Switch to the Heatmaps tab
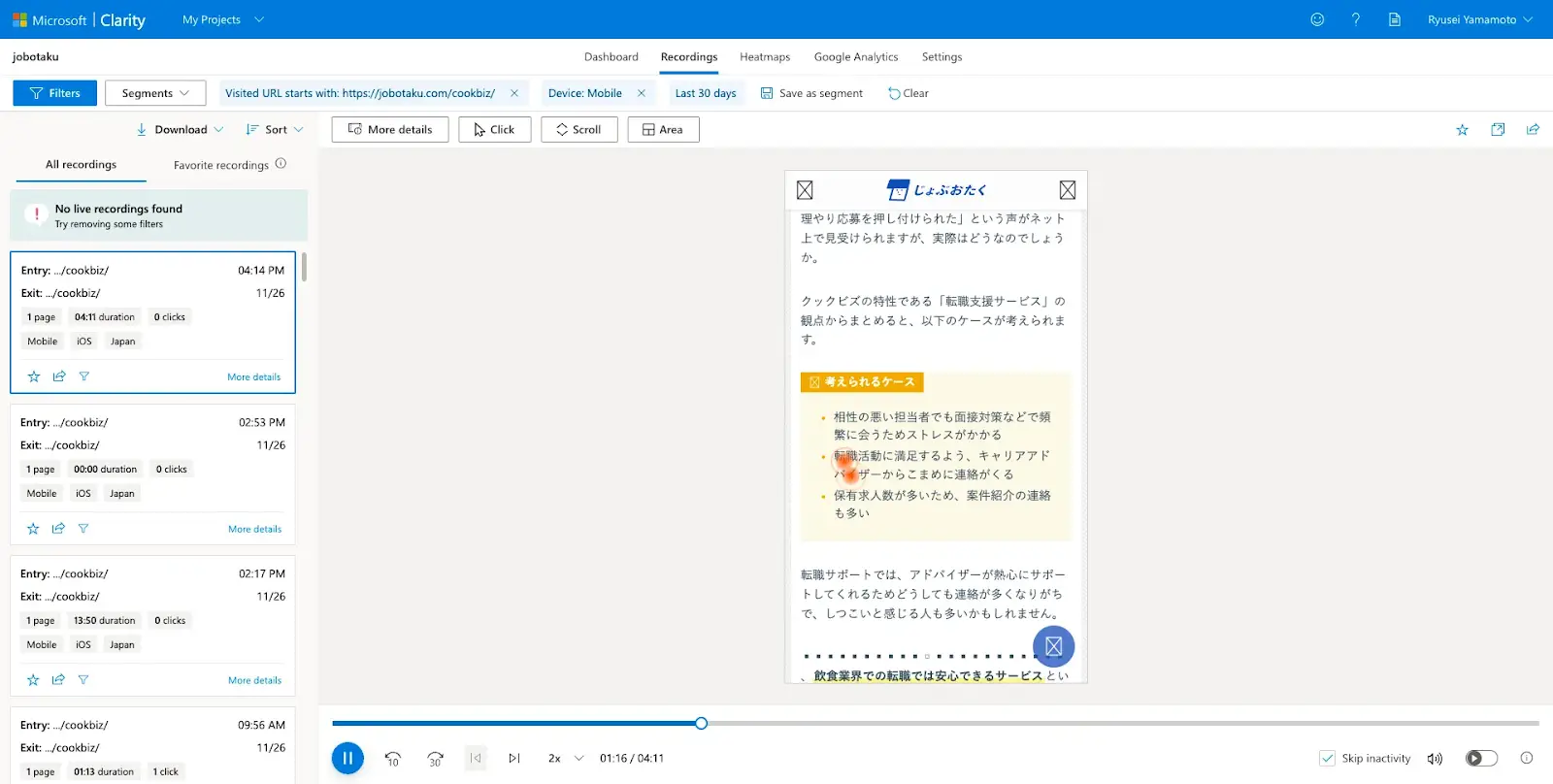 pyautogui.click(x=765, y=57)
